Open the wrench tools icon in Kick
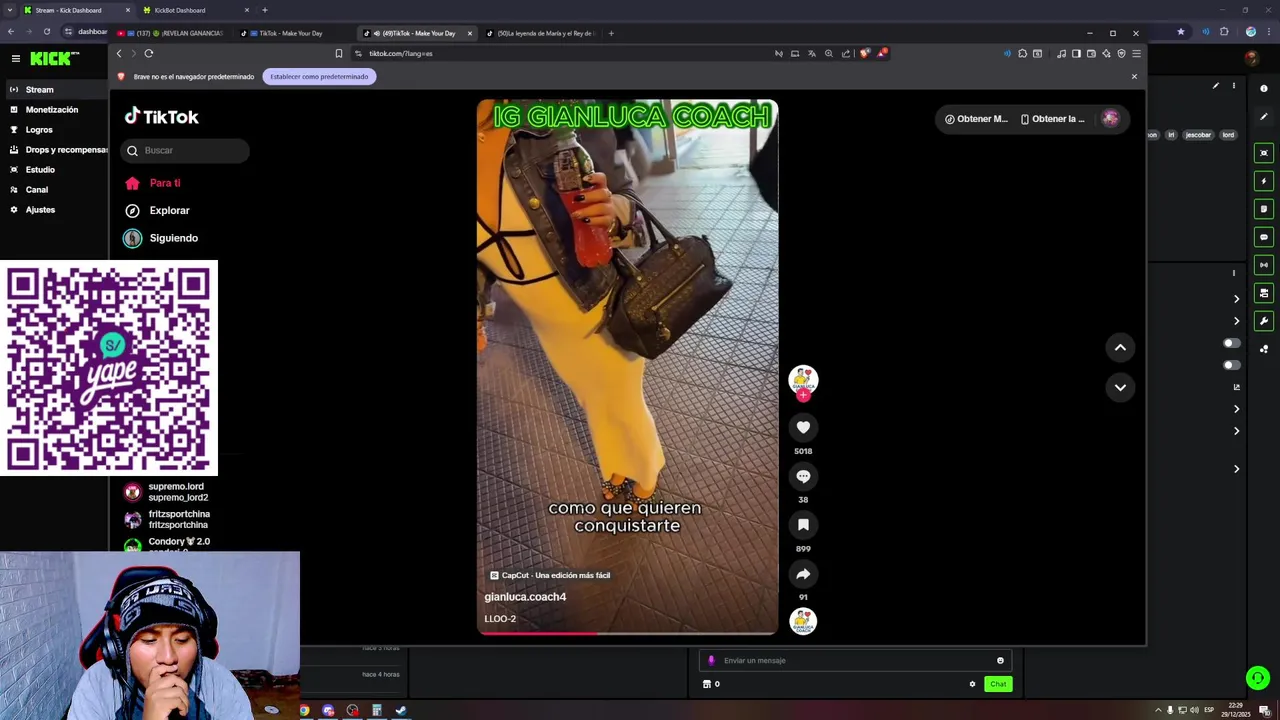Screen dimensions: 1280x720 tap(1264, 321)
